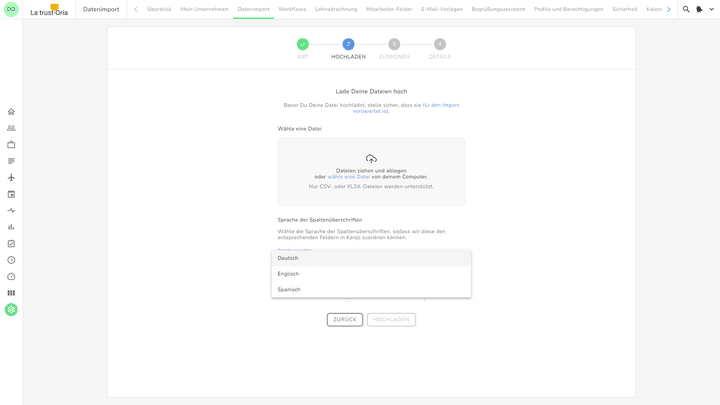Click the 'wähle eine Datei' link
Viewport: 720px width, 405px height.
[349, 177]
